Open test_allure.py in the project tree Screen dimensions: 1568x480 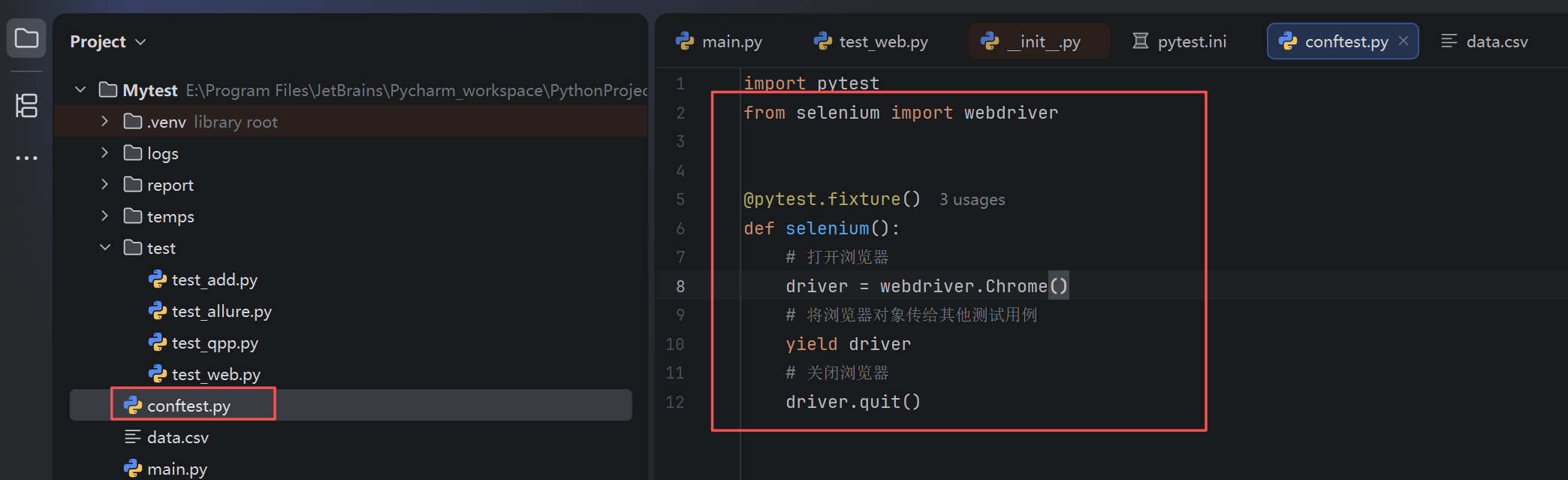coord(222,311)
